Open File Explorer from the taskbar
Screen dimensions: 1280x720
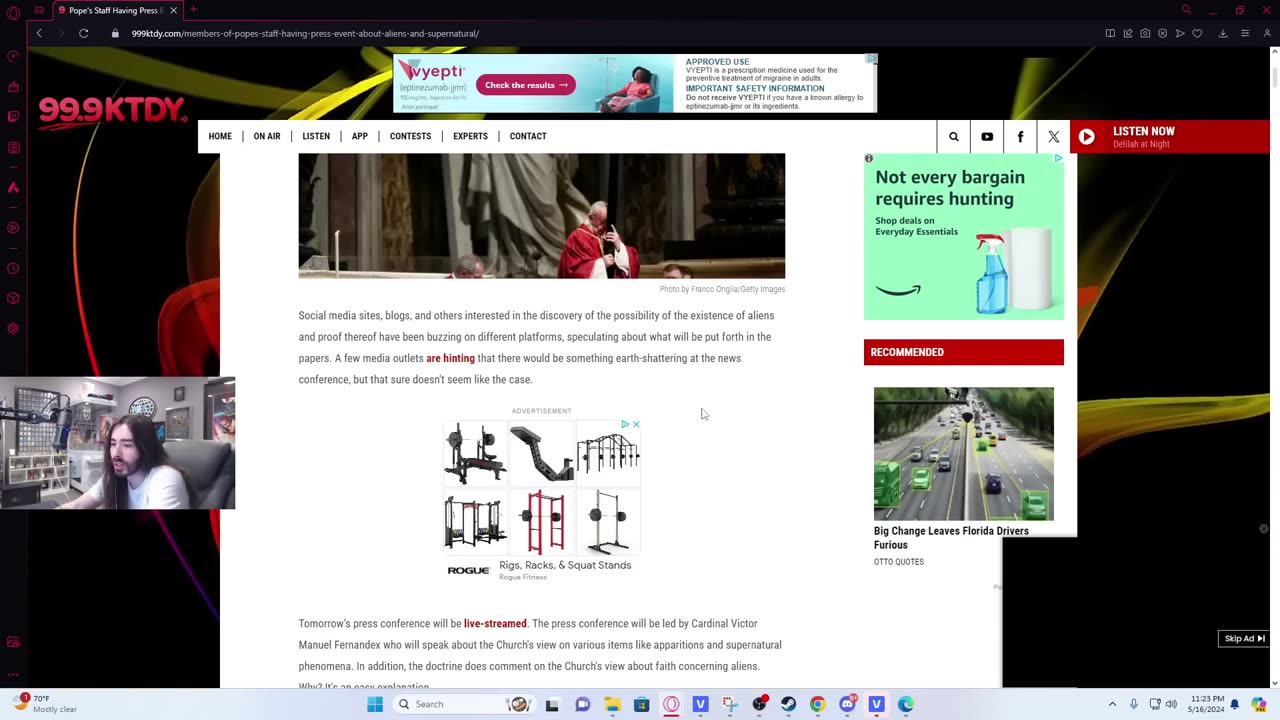pos(612,704)
